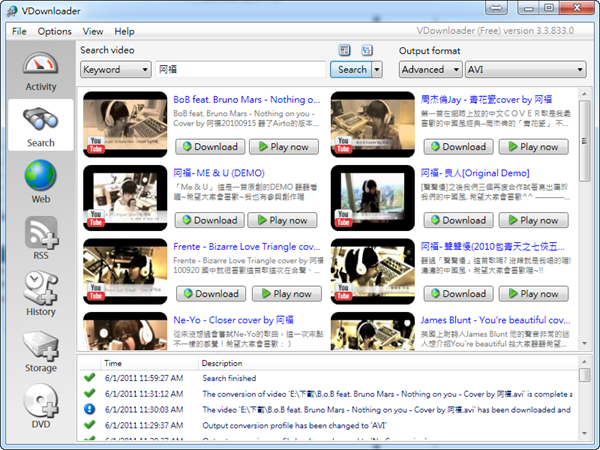The image size is (600, 450).
Task: Click the Description column header
Action: pos(387,363)
